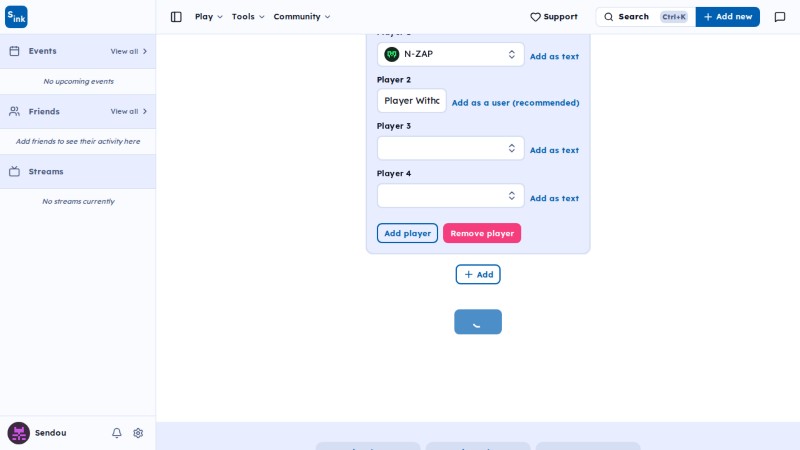Toggle the sidebar panel icon
This screenshot has height=450, width=800.
point(176,17)
